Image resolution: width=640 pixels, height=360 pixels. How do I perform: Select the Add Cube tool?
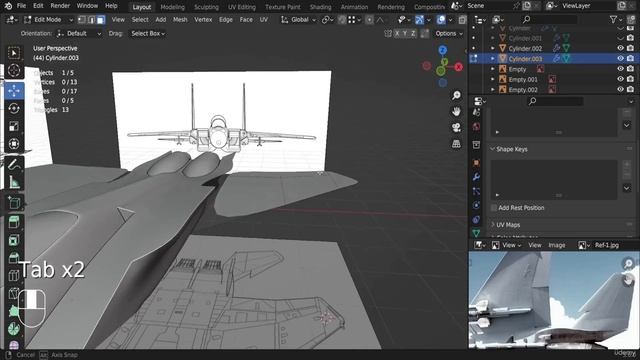(x=14, y=202)
